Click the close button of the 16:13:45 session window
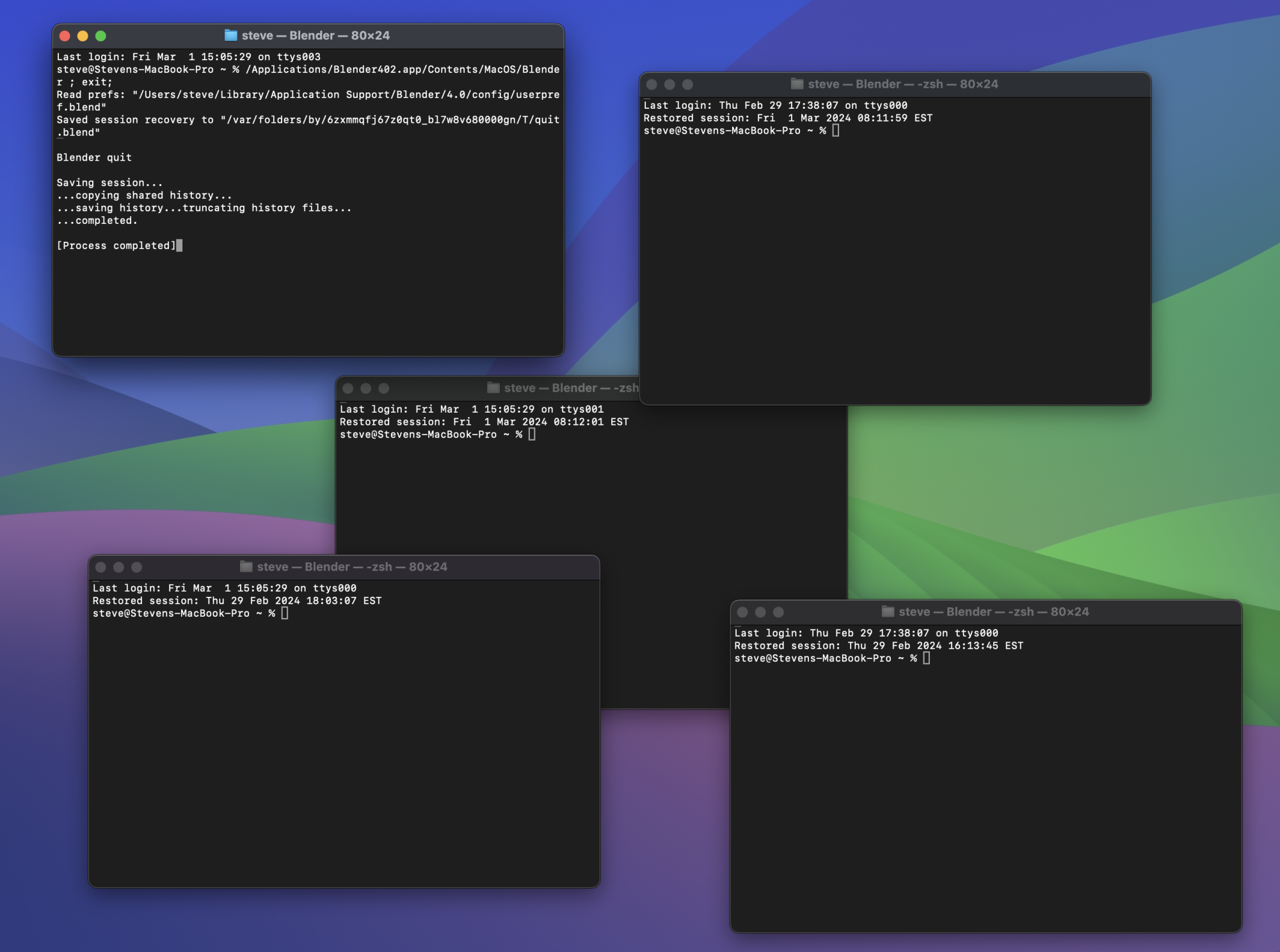Screen dimensions: 1280x952 point(742,612)
